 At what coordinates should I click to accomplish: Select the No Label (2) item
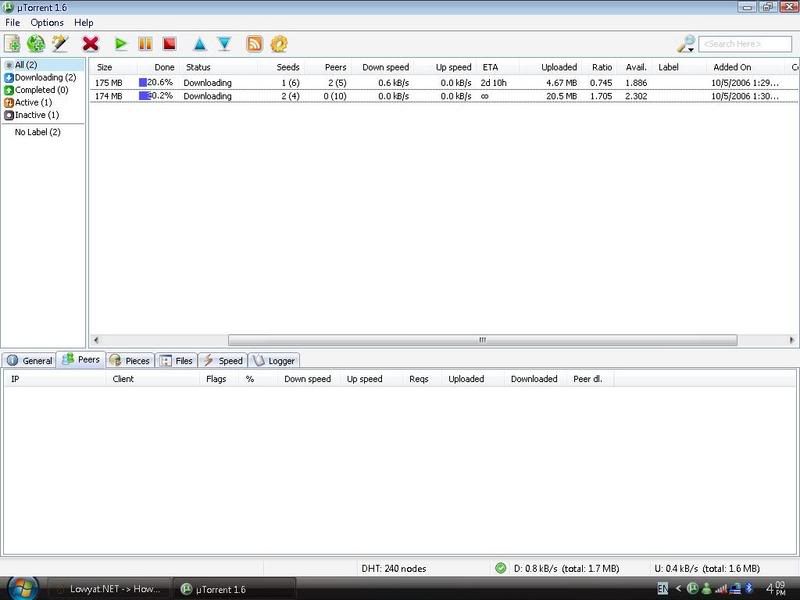[38, 132]
